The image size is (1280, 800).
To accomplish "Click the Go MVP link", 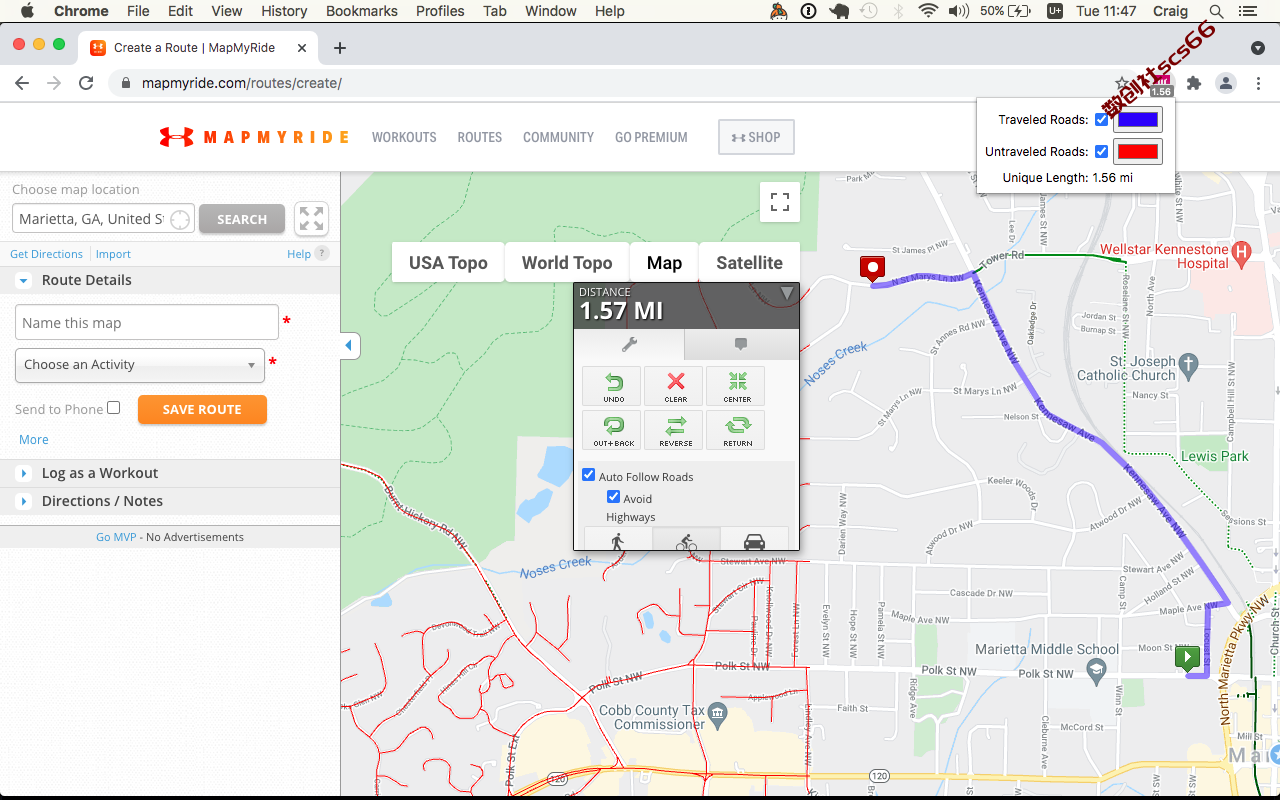I will pos(116,537).
